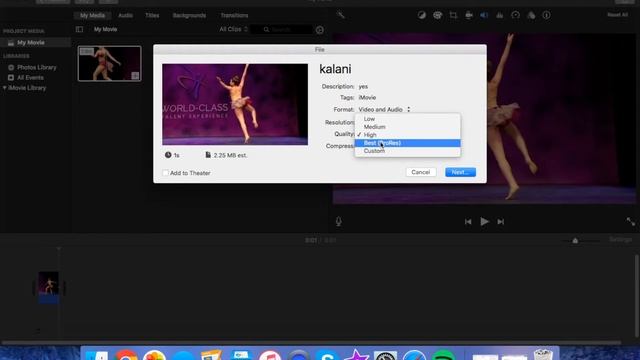The image size is (640, 360).
Task: Collapse the iMovie Library disclosure triangle
Action: point(4,88)
